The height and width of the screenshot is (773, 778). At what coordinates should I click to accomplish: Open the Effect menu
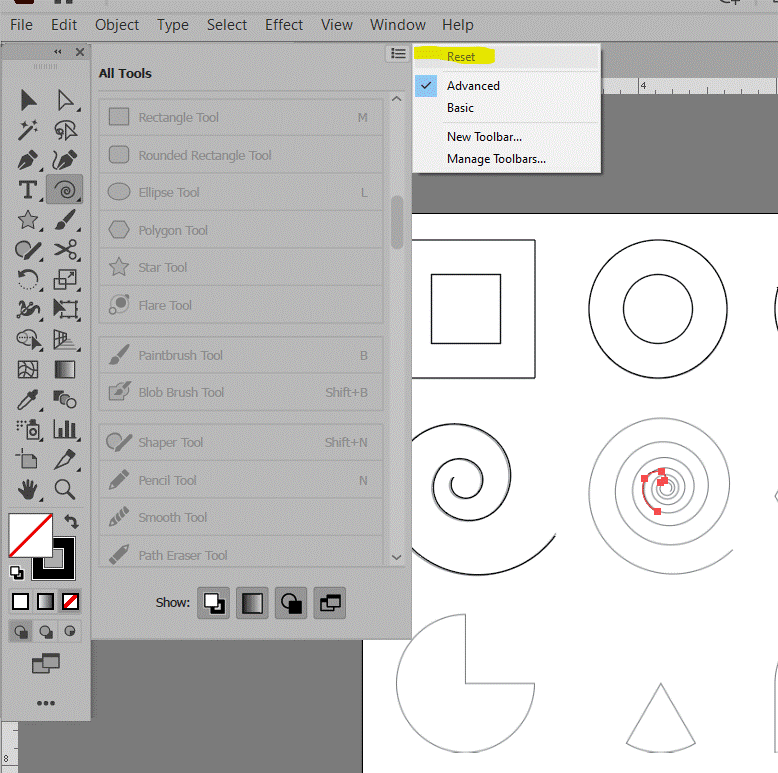(x=284, y=25)
